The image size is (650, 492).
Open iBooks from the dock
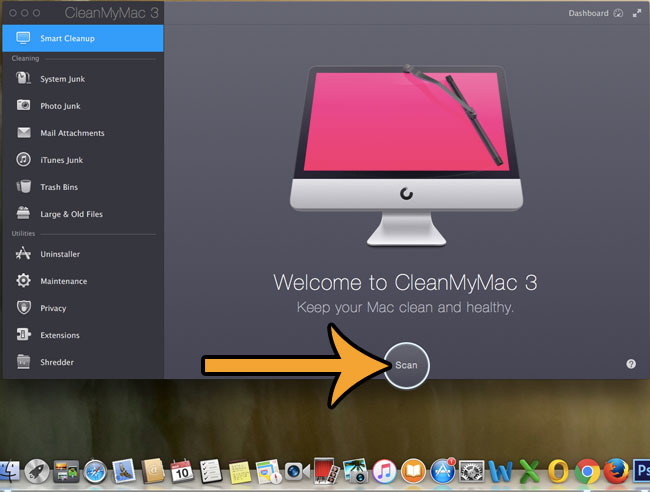point(413,472)
